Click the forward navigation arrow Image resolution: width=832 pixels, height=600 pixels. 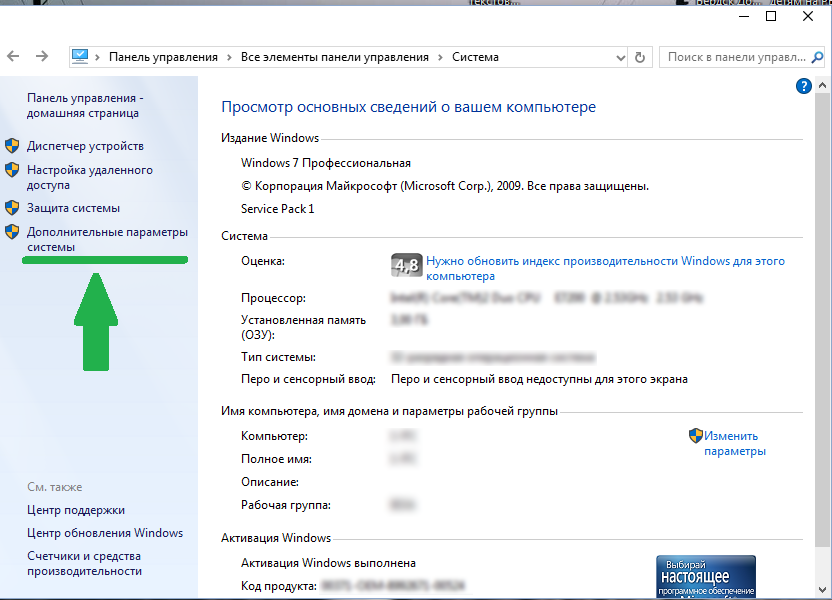pyautogui.click(x=40, y=57)
